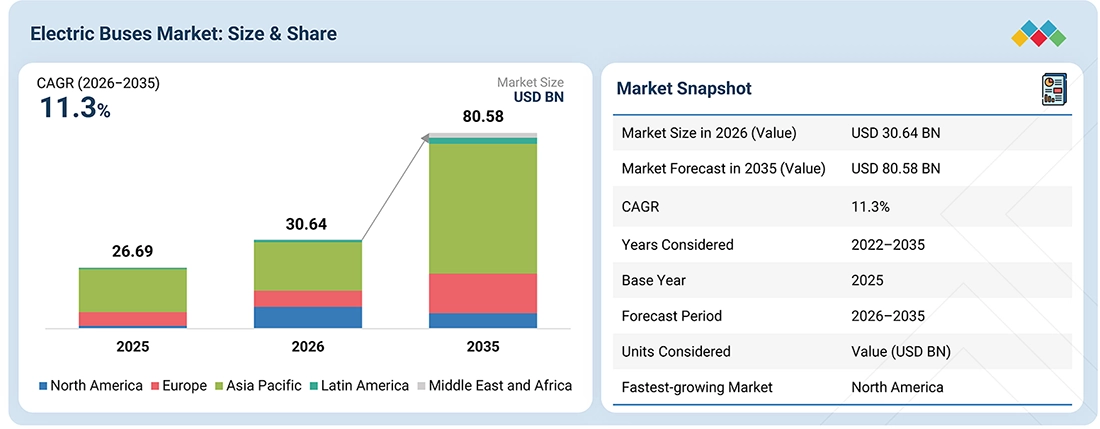Click the 'Market Forecast in 2035 (Value)' row label
Image resolution: width=1100 pixels, height=429 pixels.
pos(723,168)
